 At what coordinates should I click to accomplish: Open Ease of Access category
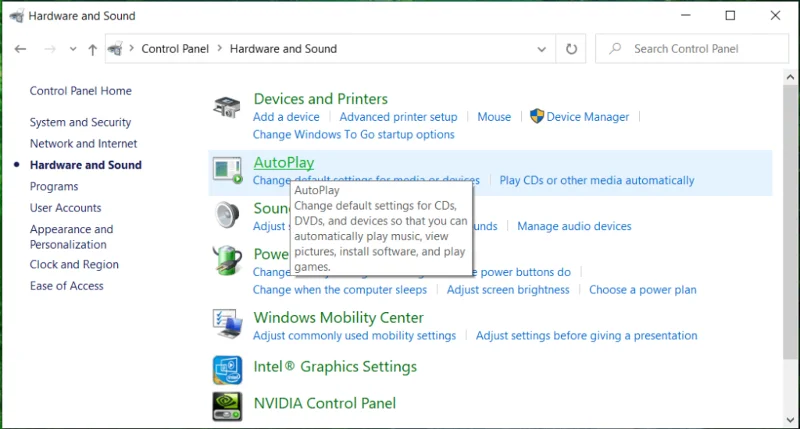tap(66, 286)
